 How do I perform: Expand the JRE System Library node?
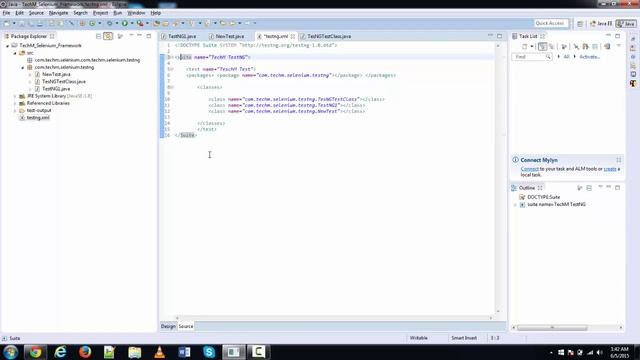point(15,96)
